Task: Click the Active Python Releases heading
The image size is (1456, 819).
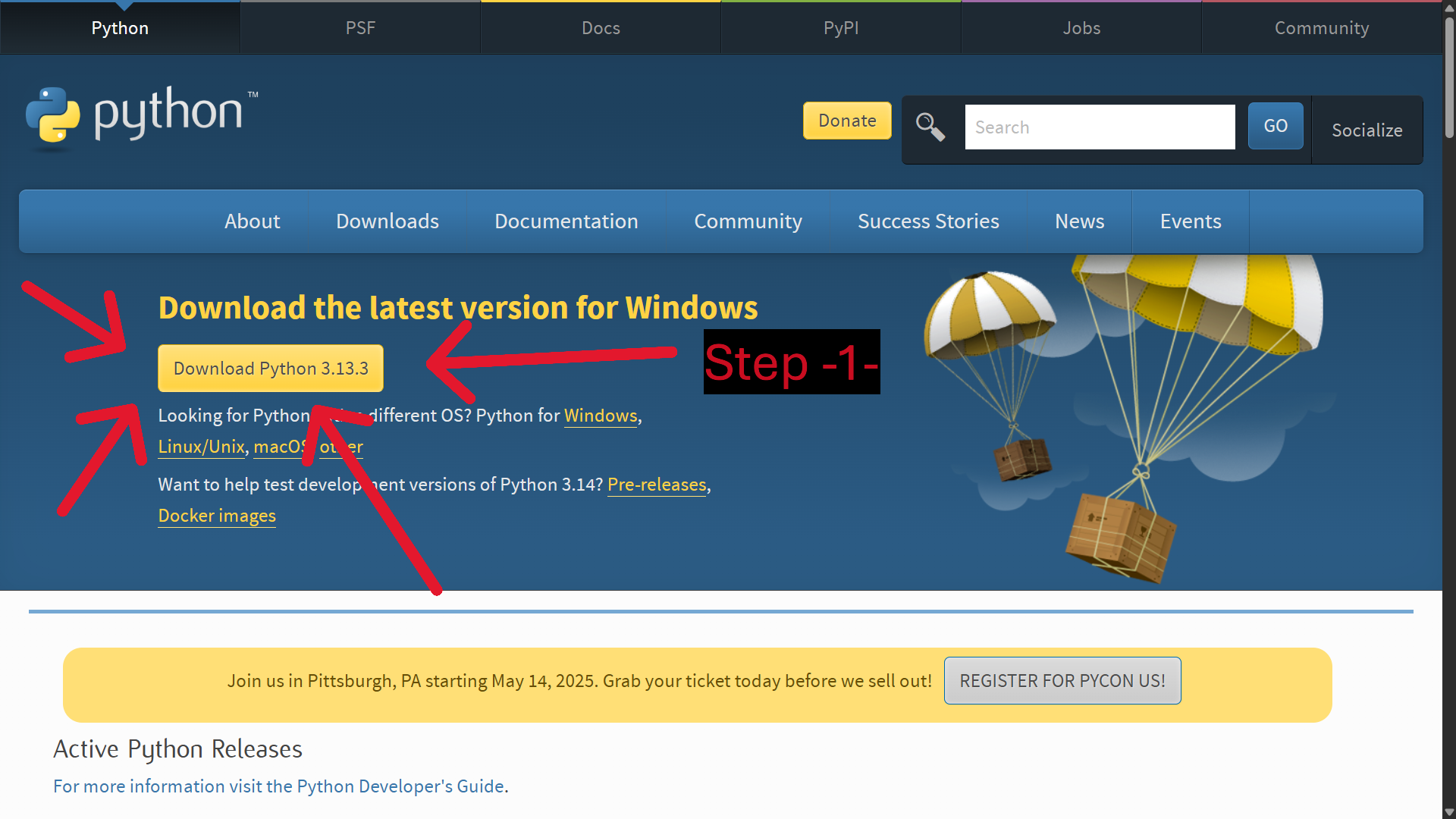Action: point(177,749)
